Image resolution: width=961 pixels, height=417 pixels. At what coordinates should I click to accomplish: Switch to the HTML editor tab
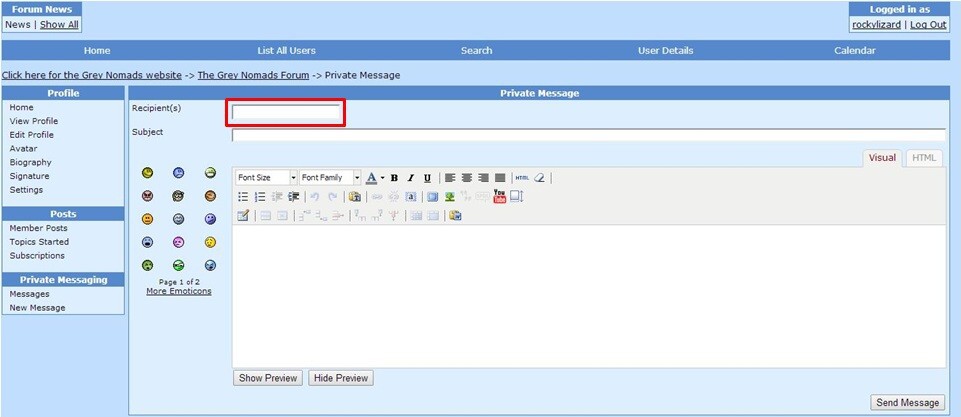tap(924, 158)
